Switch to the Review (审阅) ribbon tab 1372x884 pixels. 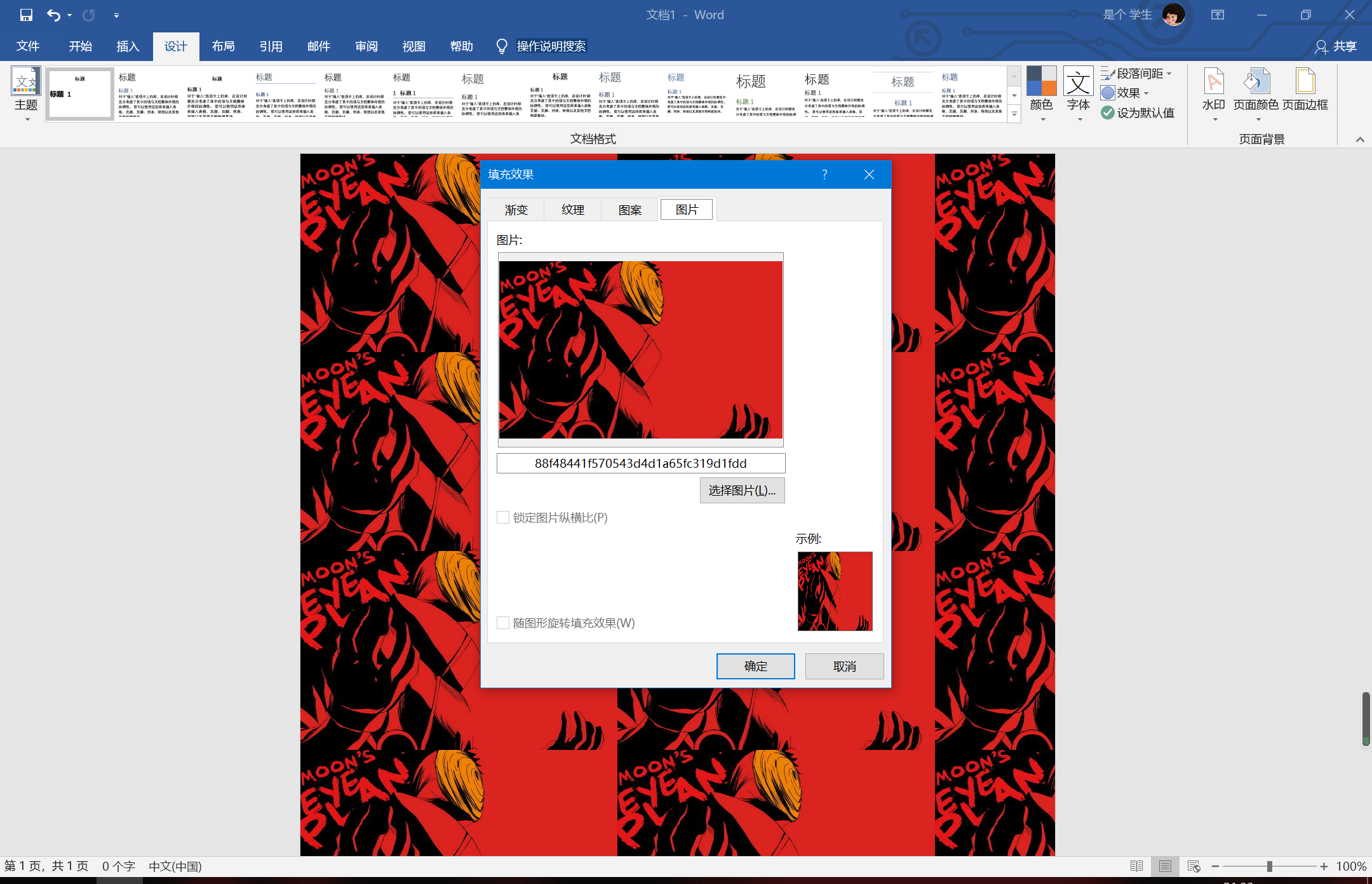[x=367, y=46]
